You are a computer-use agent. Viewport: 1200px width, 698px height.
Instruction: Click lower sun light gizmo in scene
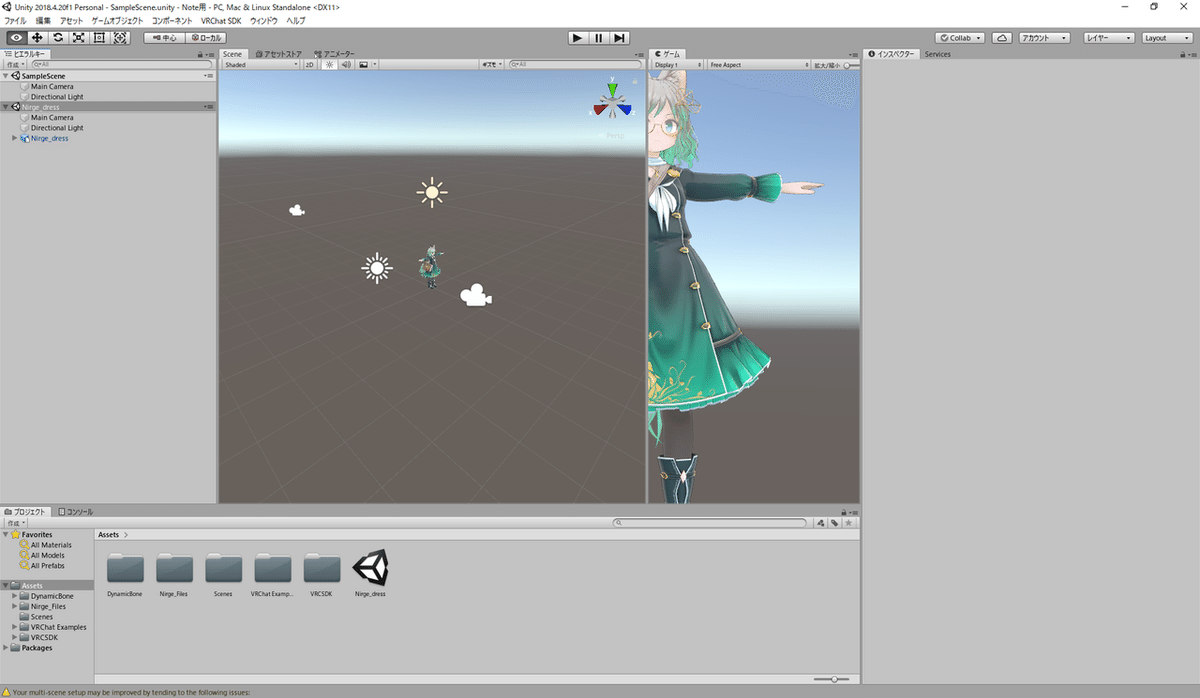point(376,267)
